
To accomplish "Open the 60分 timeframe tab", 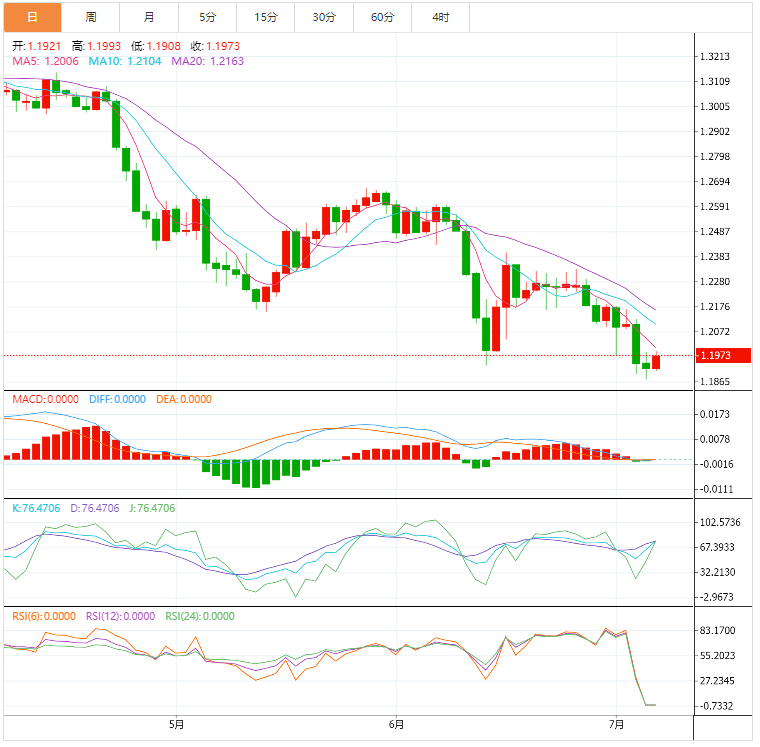I will pyautogui.click(x=382, y=17).
